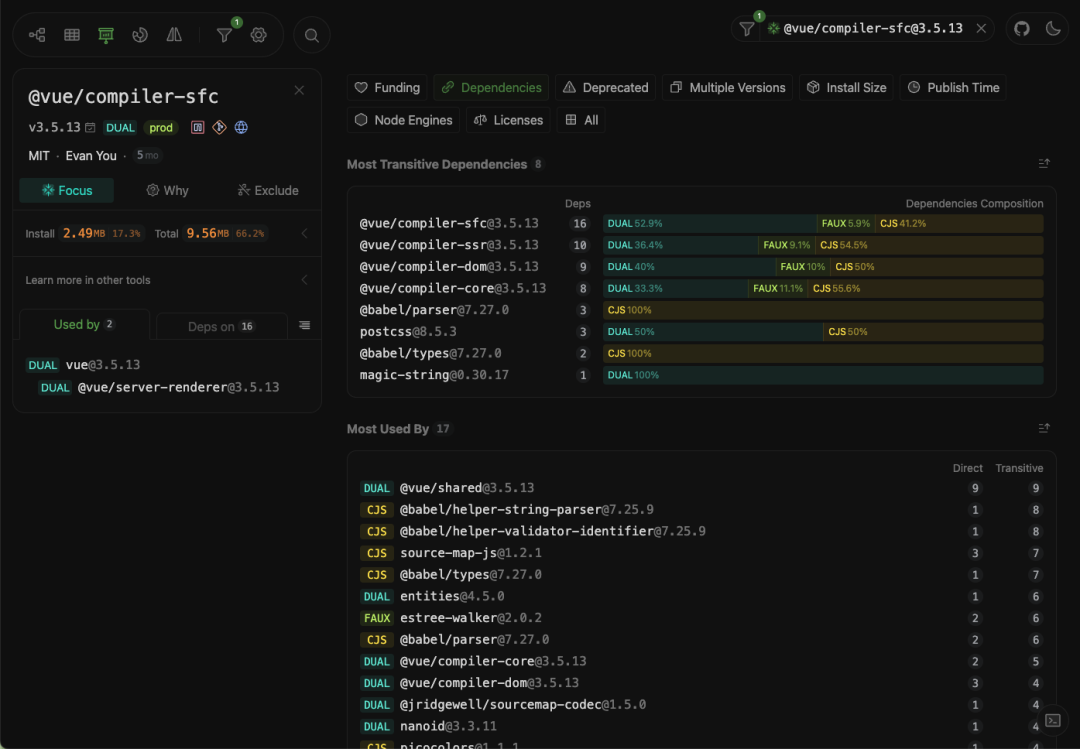Remove the @vue/compiler-sfc@3.5.13 filter chip
The height and width of the screenshot is (749, 1080).
coord(981,28)
